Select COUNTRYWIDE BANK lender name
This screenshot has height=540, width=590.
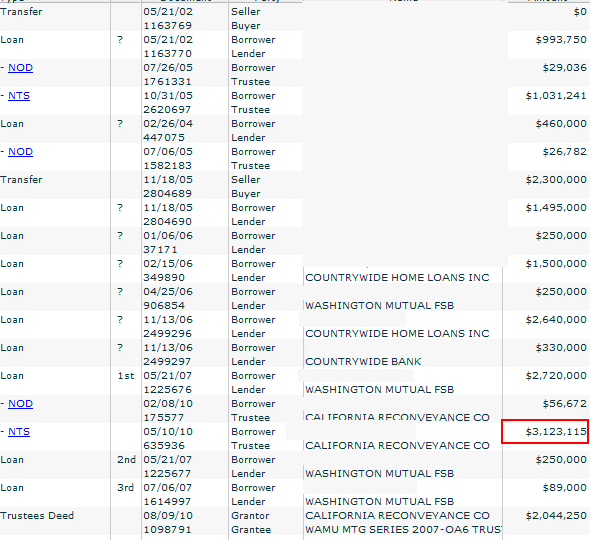[363, 362]
